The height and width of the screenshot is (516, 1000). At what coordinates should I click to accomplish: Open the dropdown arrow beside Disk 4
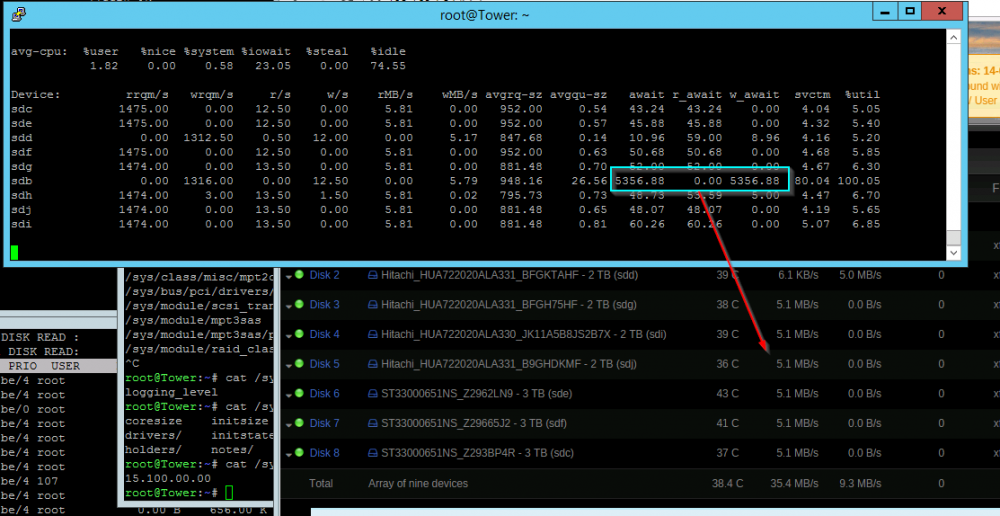[290, 336]
